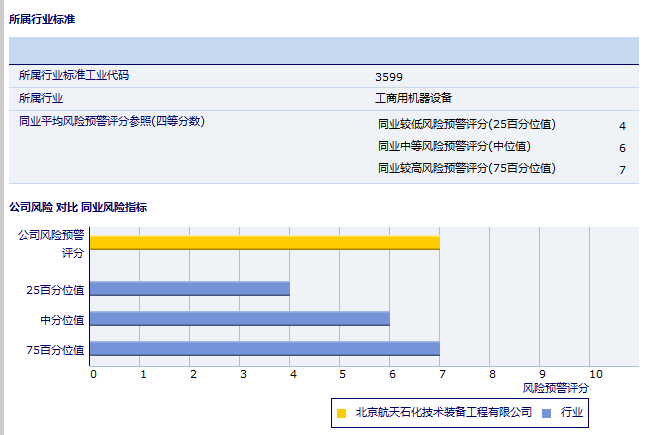
Task: Select the industry code value 3599
Action: click(x=387, y=76)
